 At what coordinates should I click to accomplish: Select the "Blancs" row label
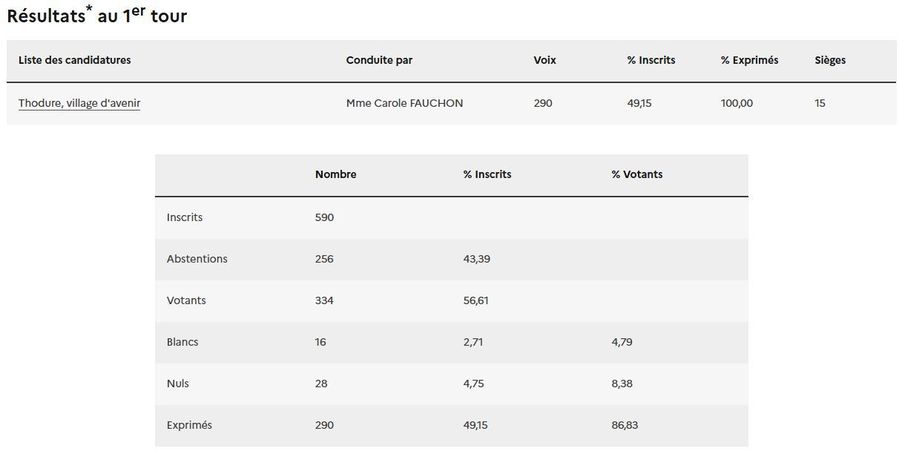(183, 342)
